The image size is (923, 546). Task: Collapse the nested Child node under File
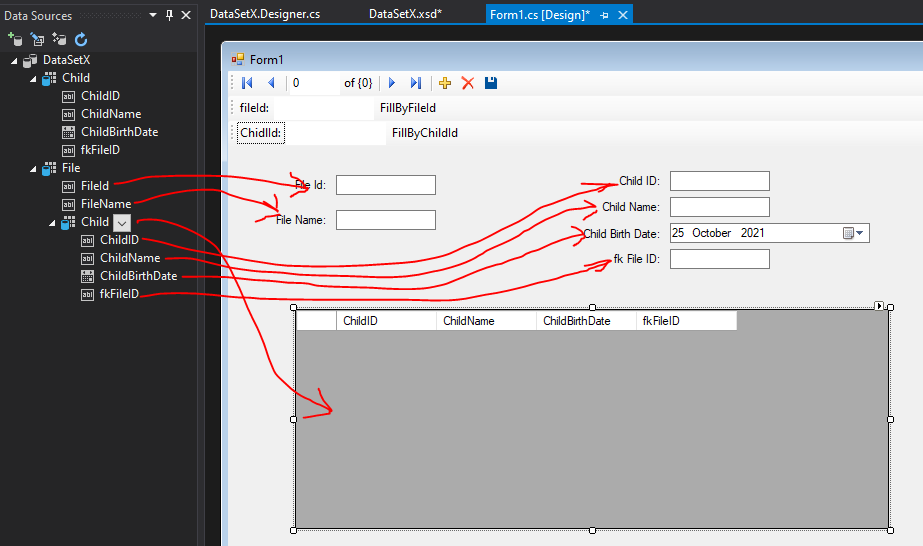point(52,223)
